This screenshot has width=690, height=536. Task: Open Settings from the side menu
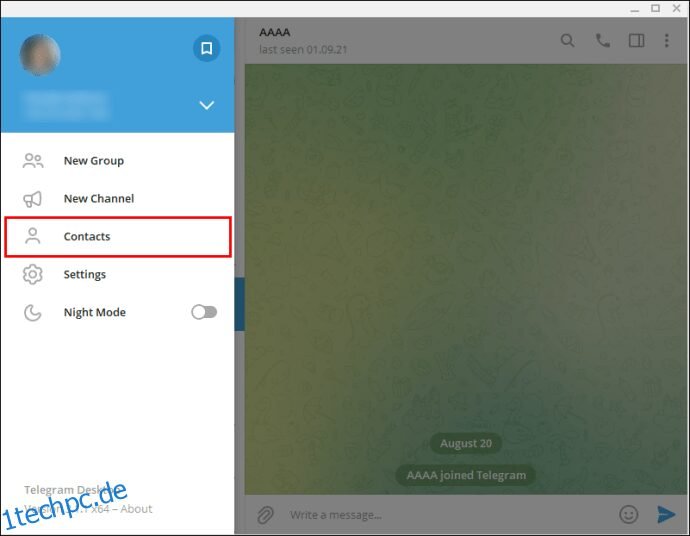click(117, 274)
